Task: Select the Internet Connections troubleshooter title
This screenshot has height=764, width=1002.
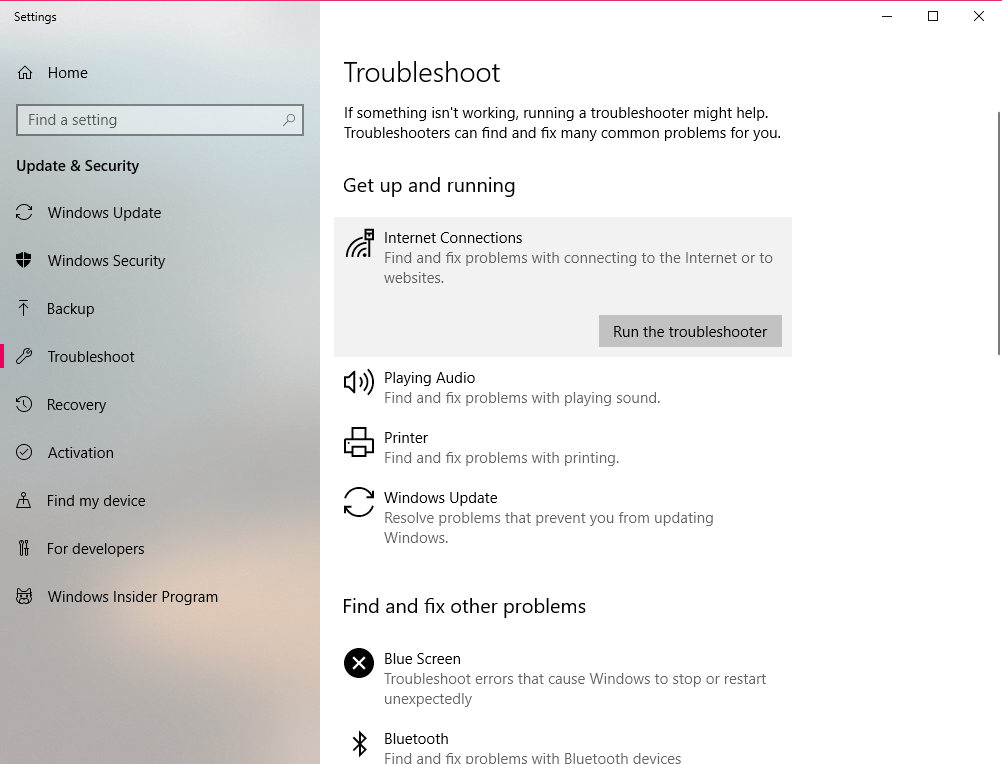Action: point(452,238)
